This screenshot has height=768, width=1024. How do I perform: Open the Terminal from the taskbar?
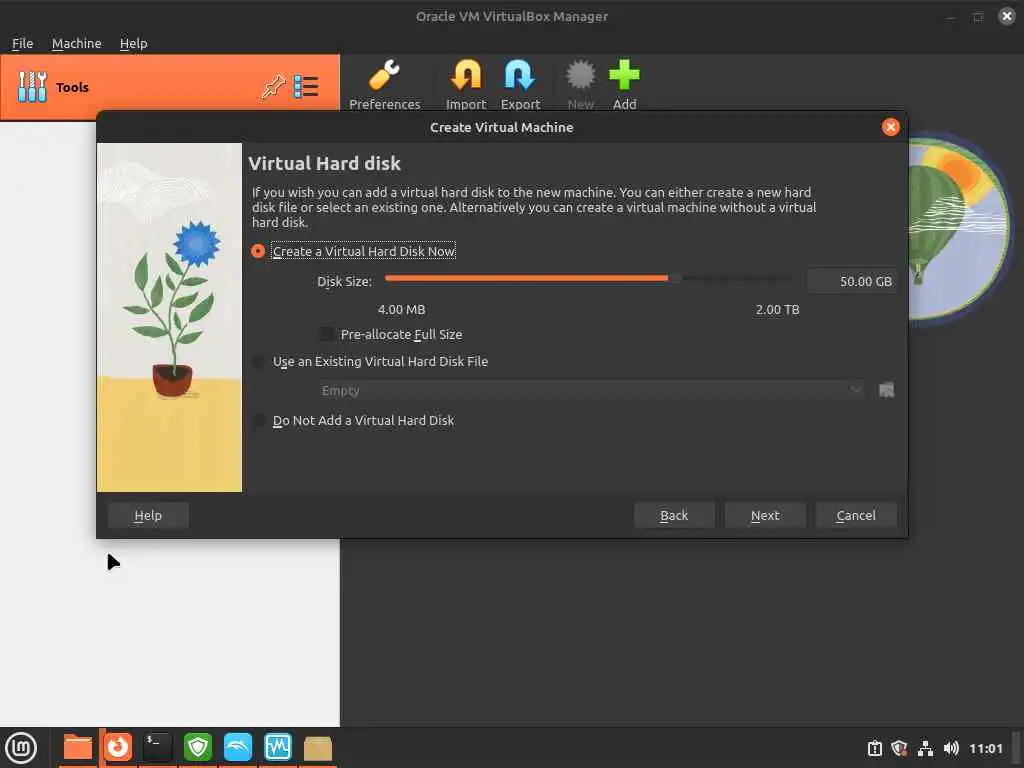(x=157, y=747)
